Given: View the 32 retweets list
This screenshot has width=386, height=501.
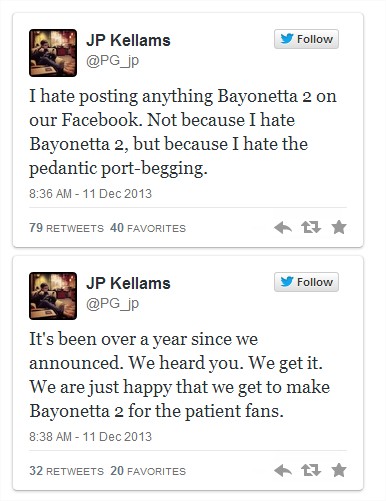Looking at the screenshot, I should 67,471.
